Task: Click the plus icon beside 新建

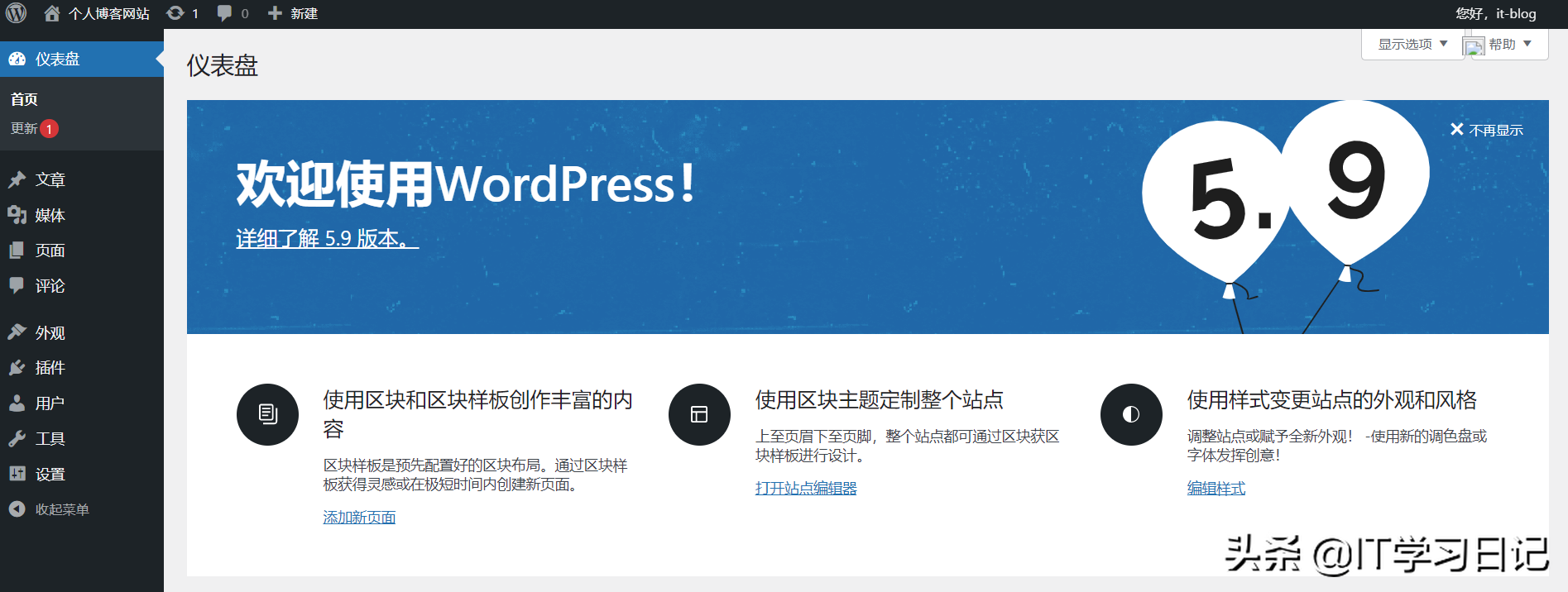Action: tap(276, 13)
